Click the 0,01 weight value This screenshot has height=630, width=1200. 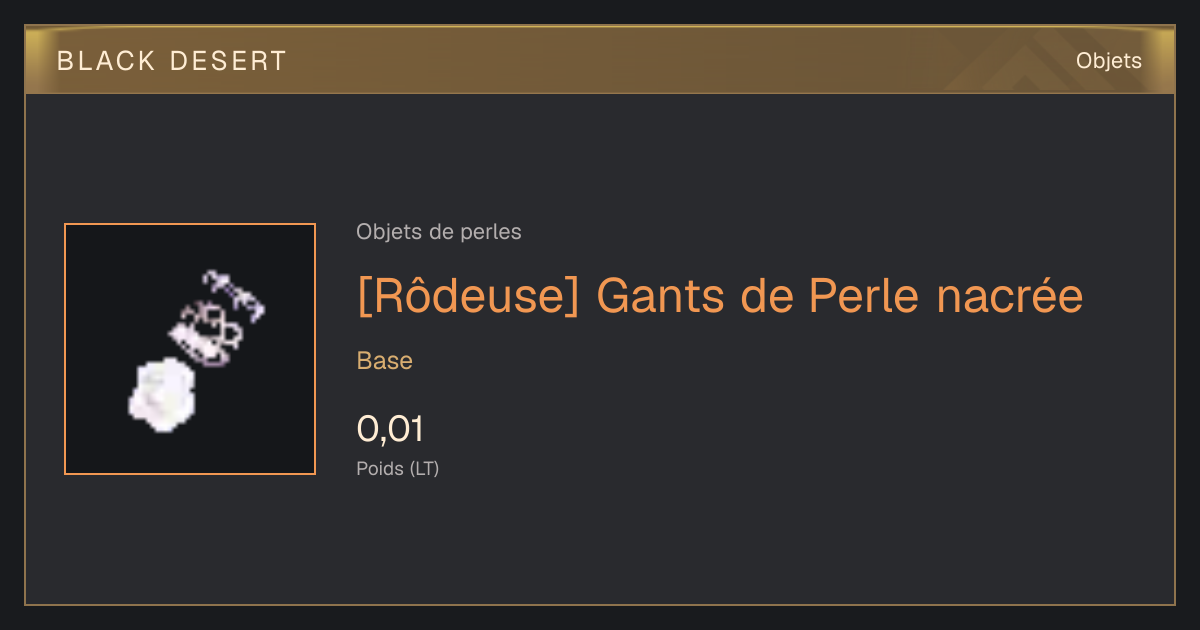(x=390, y=430)
